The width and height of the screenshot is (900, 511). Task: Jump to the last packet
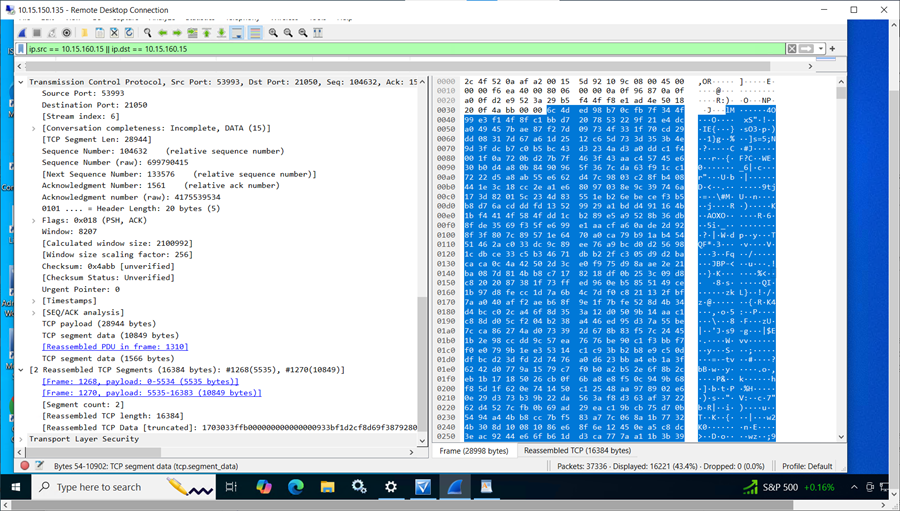point(222,33)
